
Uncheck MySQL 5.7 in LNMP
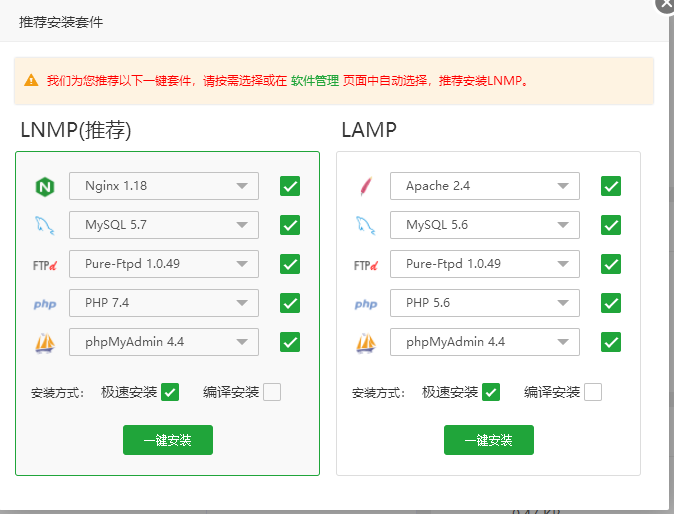[290, 225]
